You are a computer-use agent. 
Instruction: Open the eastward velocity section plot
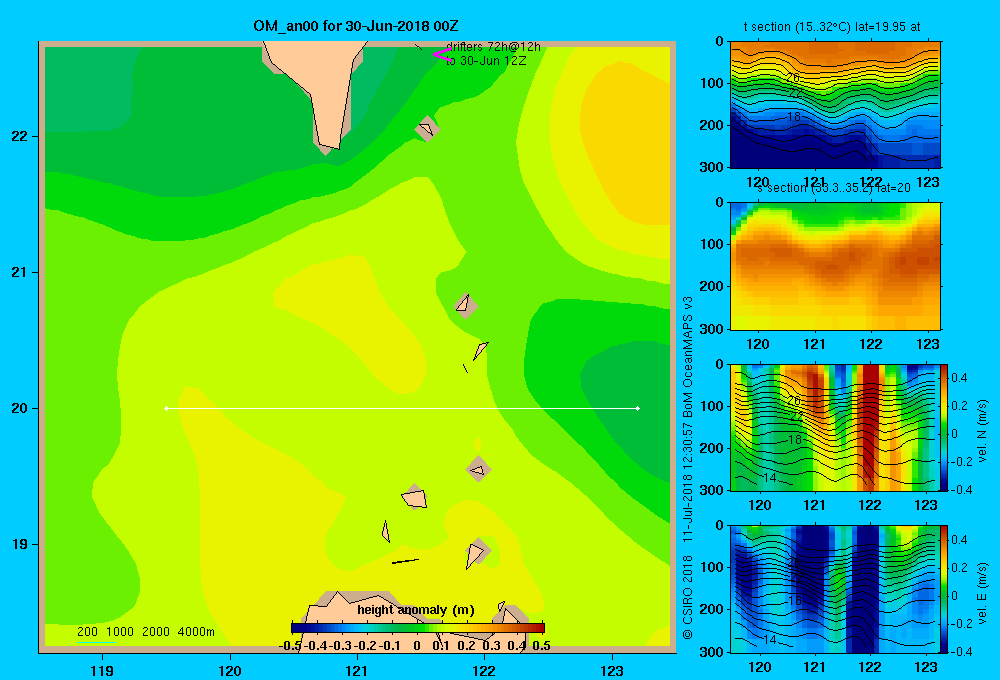click(x=835, y=589)
